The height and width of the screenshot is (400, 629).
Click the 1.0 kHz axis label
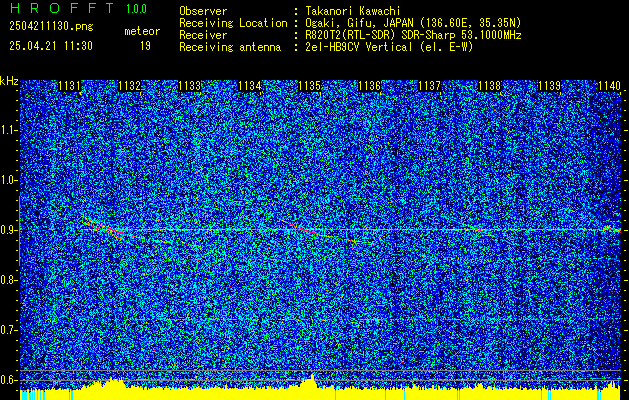click(8, 180)
